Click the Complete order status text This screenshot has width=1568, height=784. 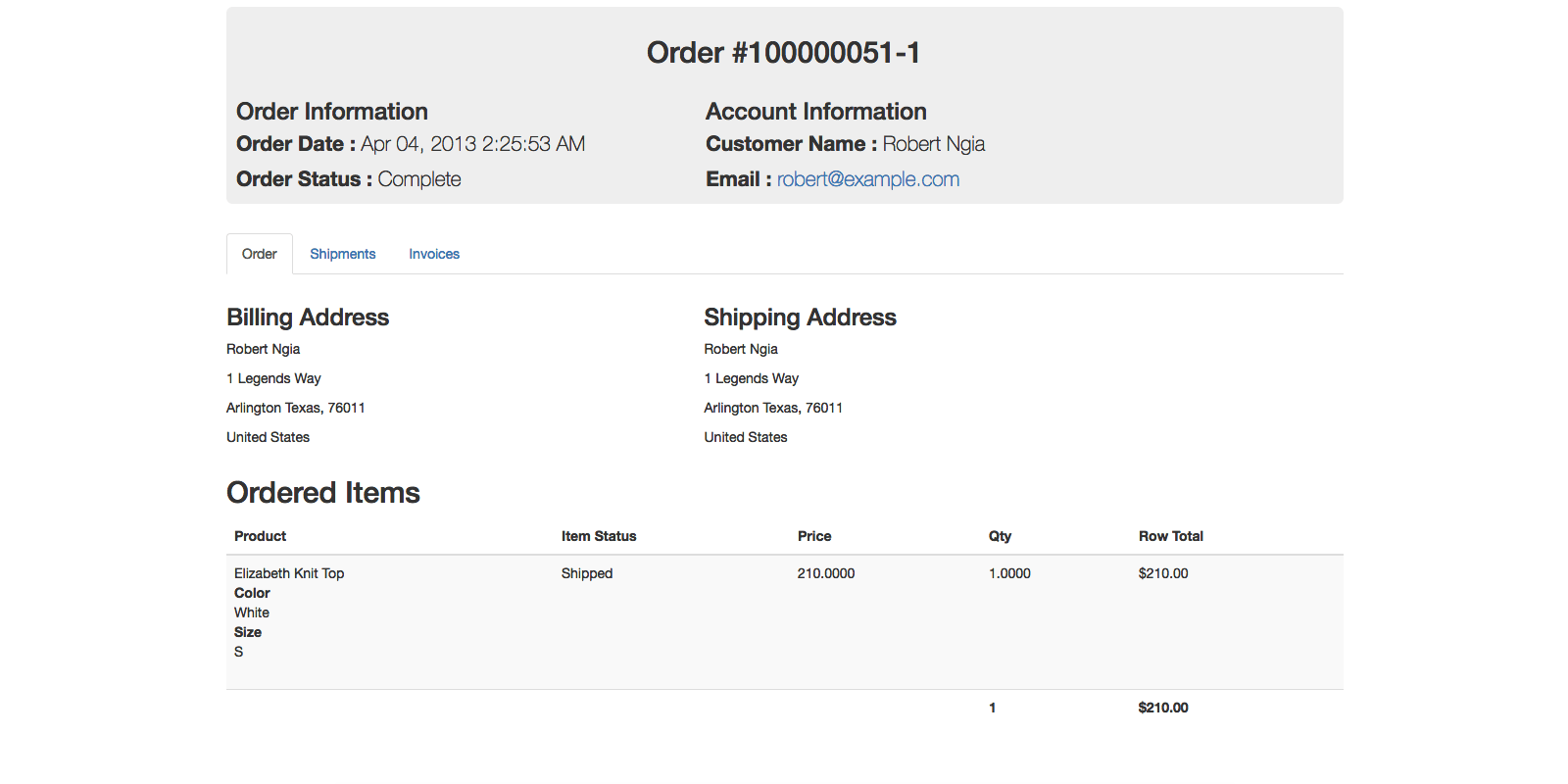(x=419, y=179)
